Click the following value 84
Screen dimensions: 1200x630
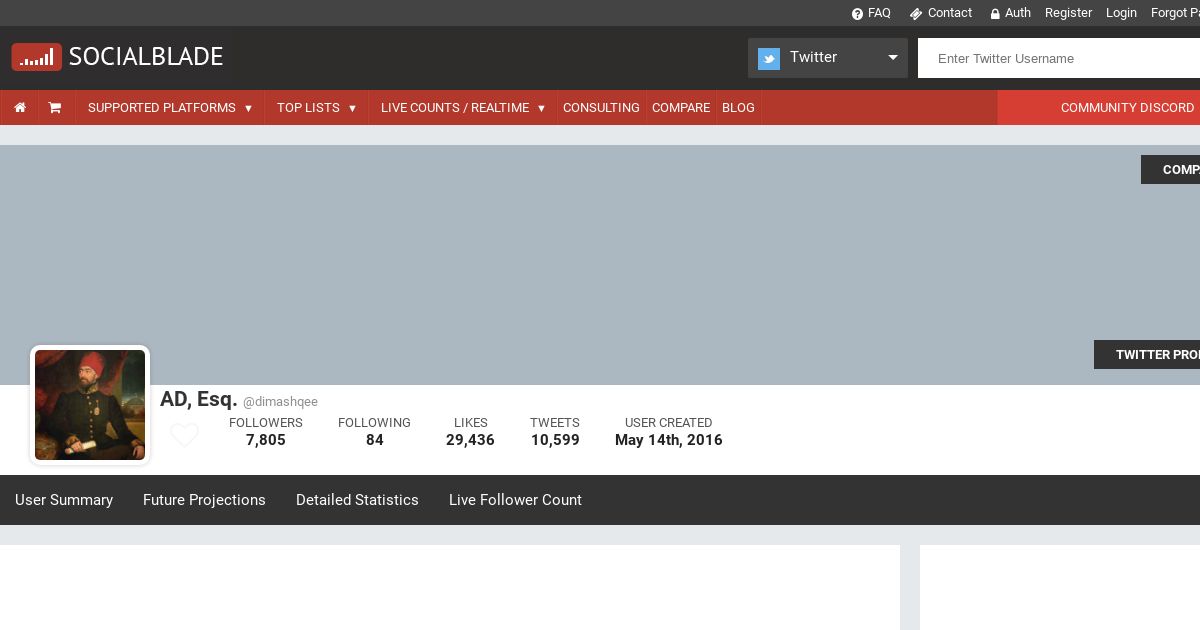point(375,440)
